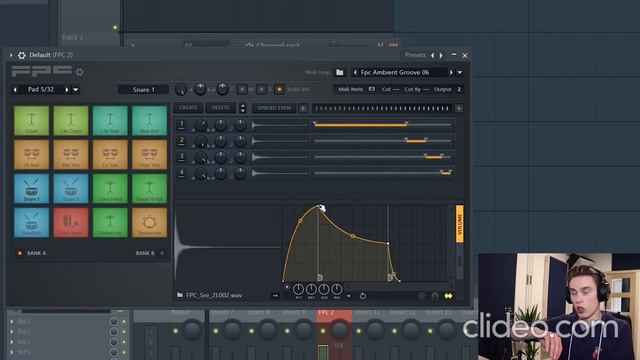This screenshot has height=360, width=640.
Task: Select the Mid Tom pad
Action: click(71, 155)
